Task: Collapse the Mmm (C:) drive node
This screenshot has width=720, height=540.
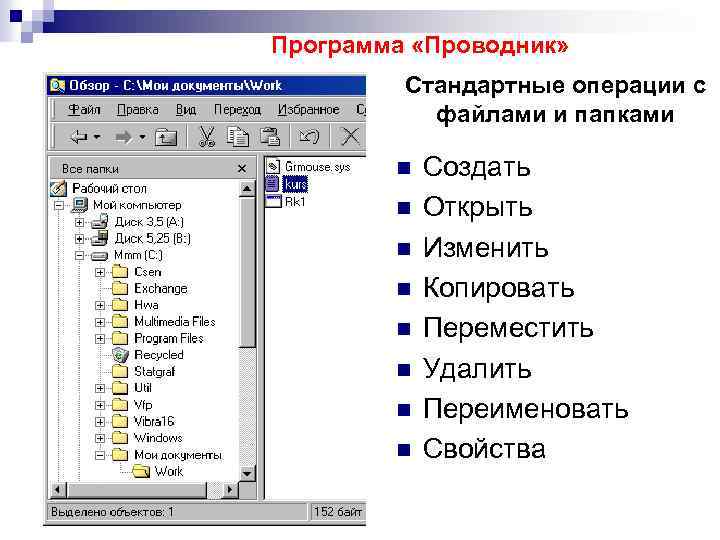Action: pos(79,255)
